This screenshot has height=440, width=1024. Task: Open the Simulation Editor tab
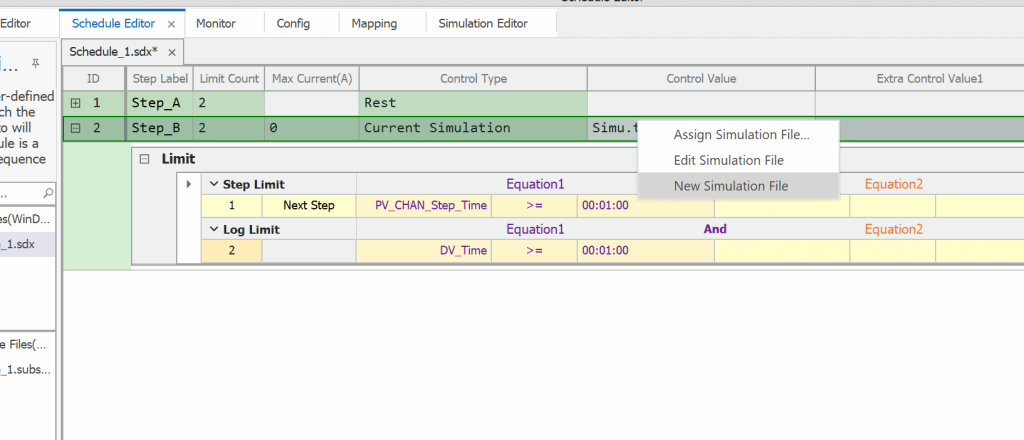483,24
